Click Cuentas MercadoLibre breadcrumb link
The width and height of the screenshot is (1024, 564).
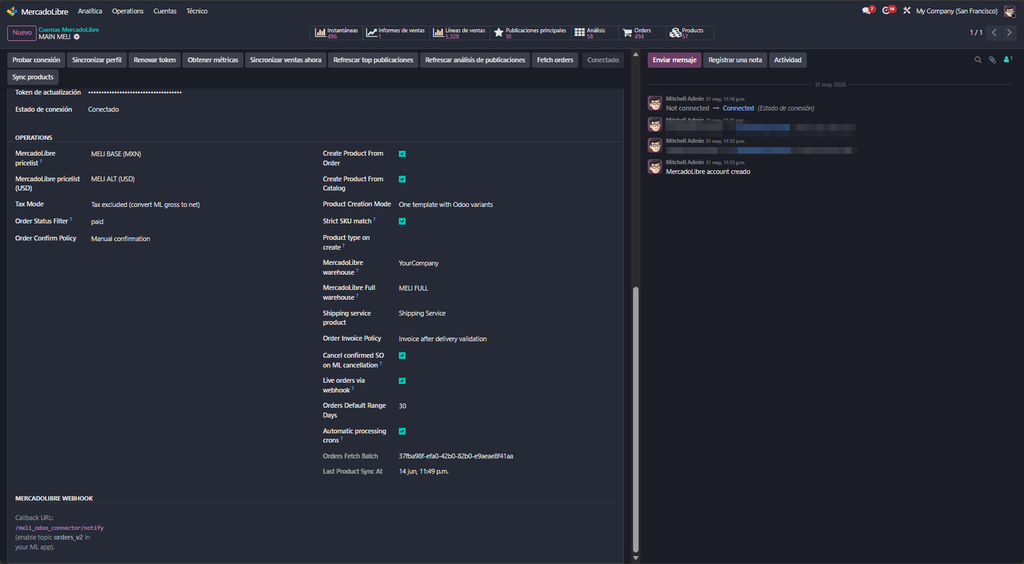tap(69, 30)
